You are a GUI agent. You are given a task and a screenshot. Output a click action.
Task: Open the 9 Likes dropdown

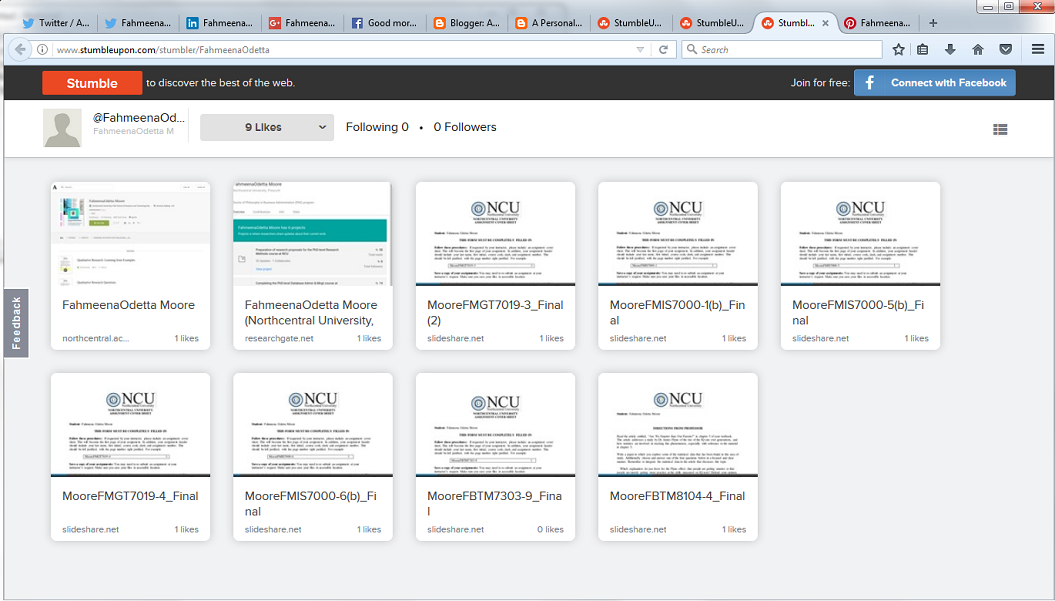(x=267, y=127)
